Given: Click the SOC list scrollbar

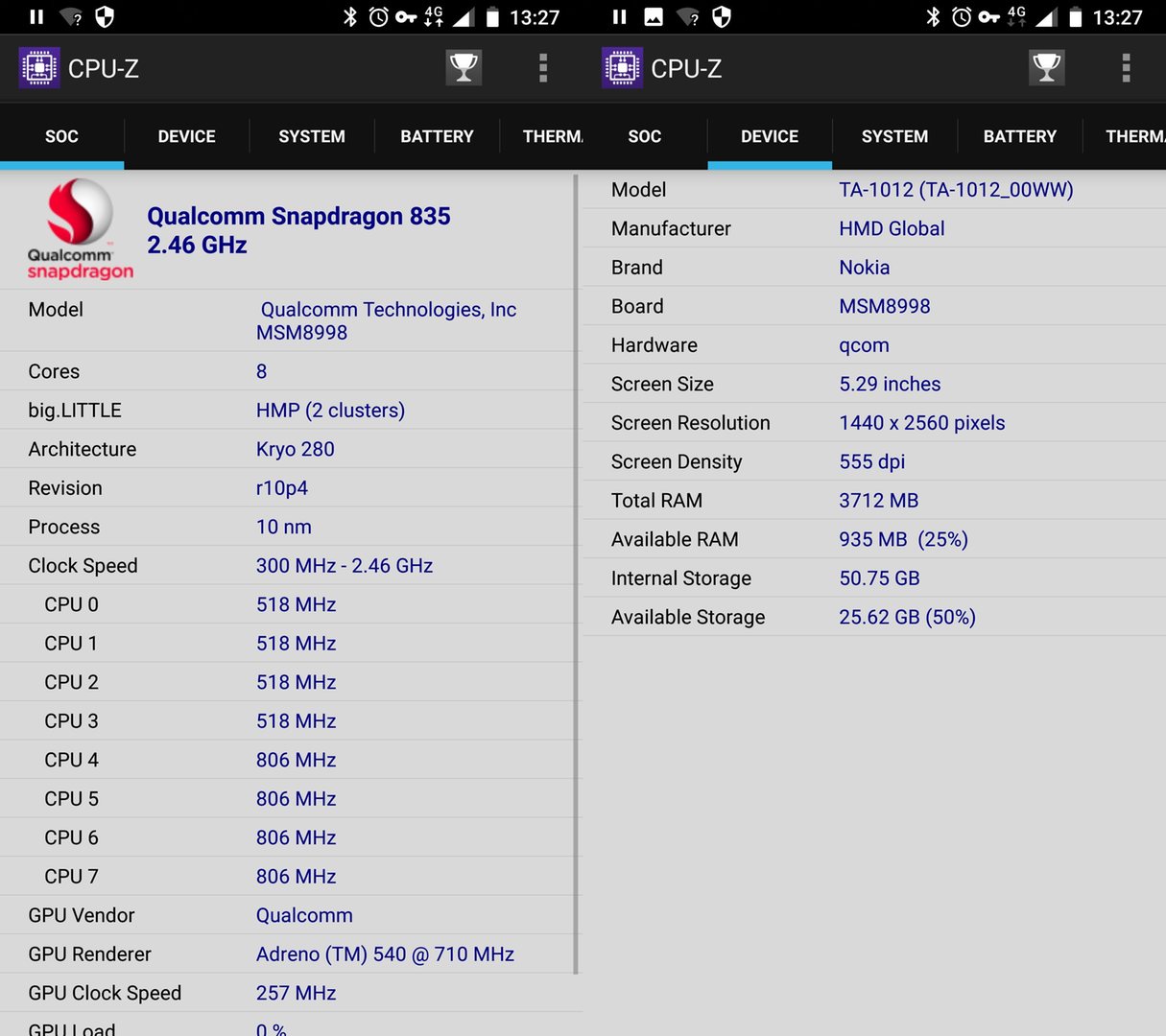Looking at the screenshot, I should pyautogui.click(x=576, y=574).
